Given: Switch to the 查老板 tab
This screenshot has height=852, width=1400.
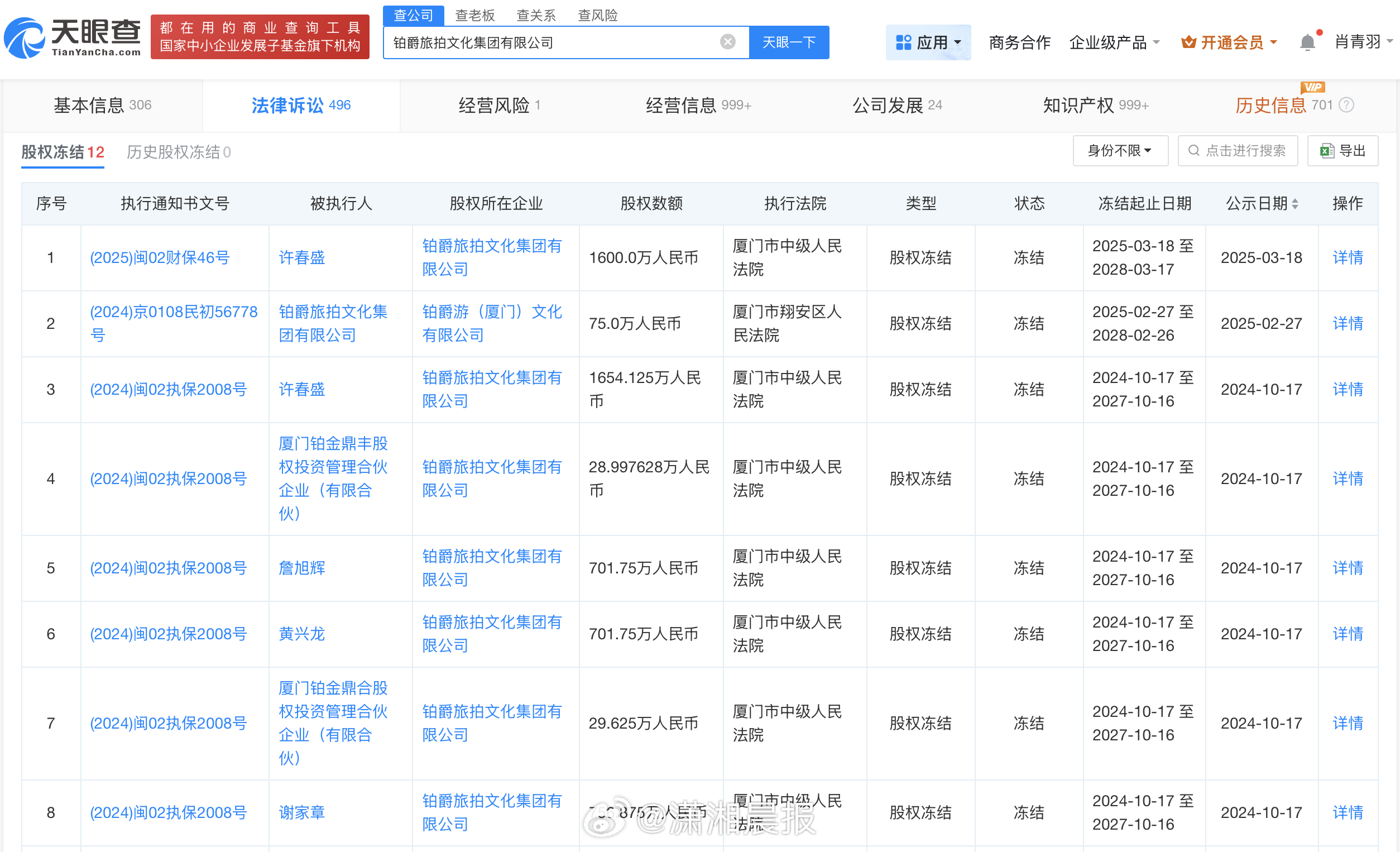Looking at the screenshot, I should [474, 15].
